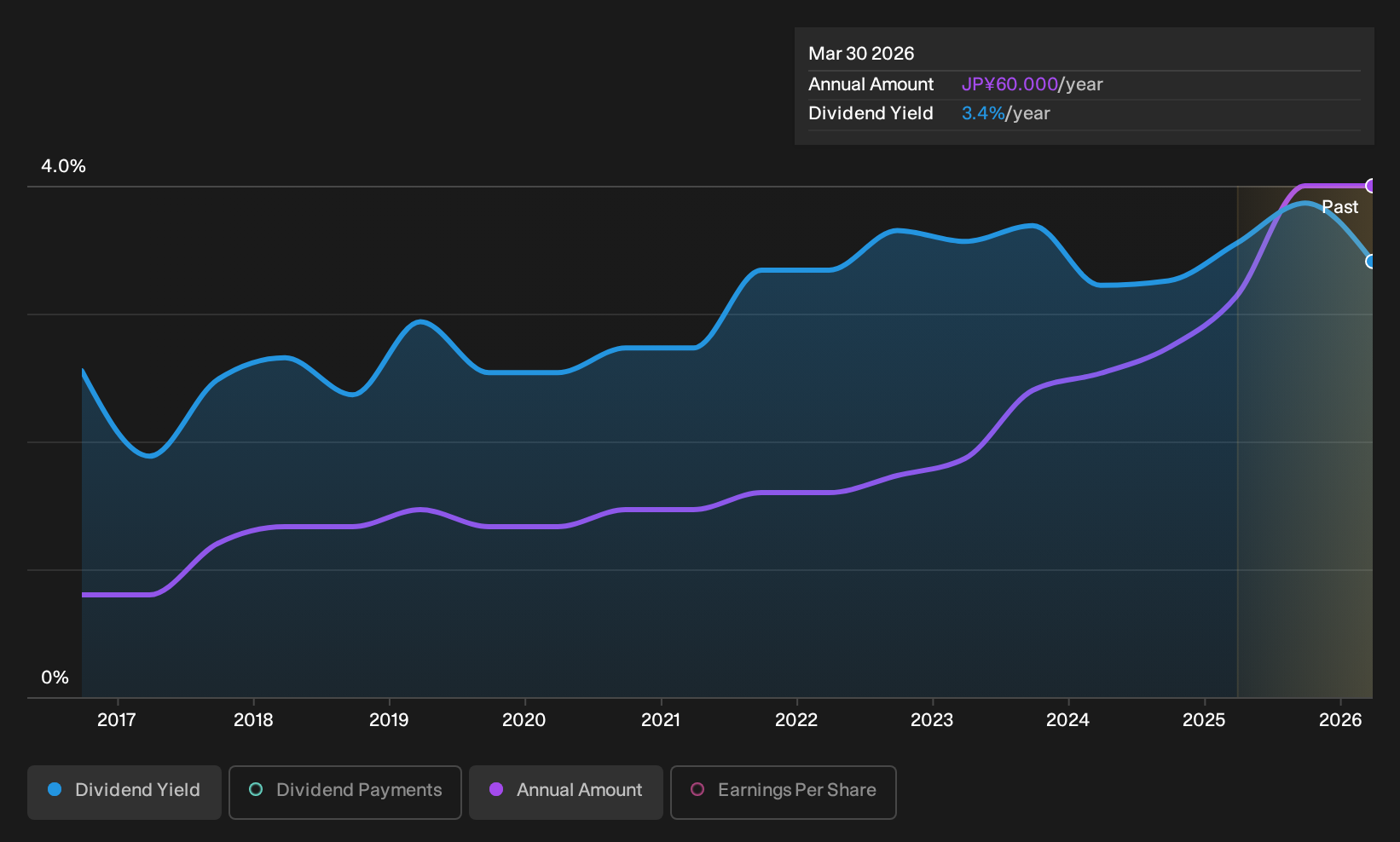Click the JP¥60.000/year annual amount value
Screen dimensions: 1400x842
[x=1033, y=84]
